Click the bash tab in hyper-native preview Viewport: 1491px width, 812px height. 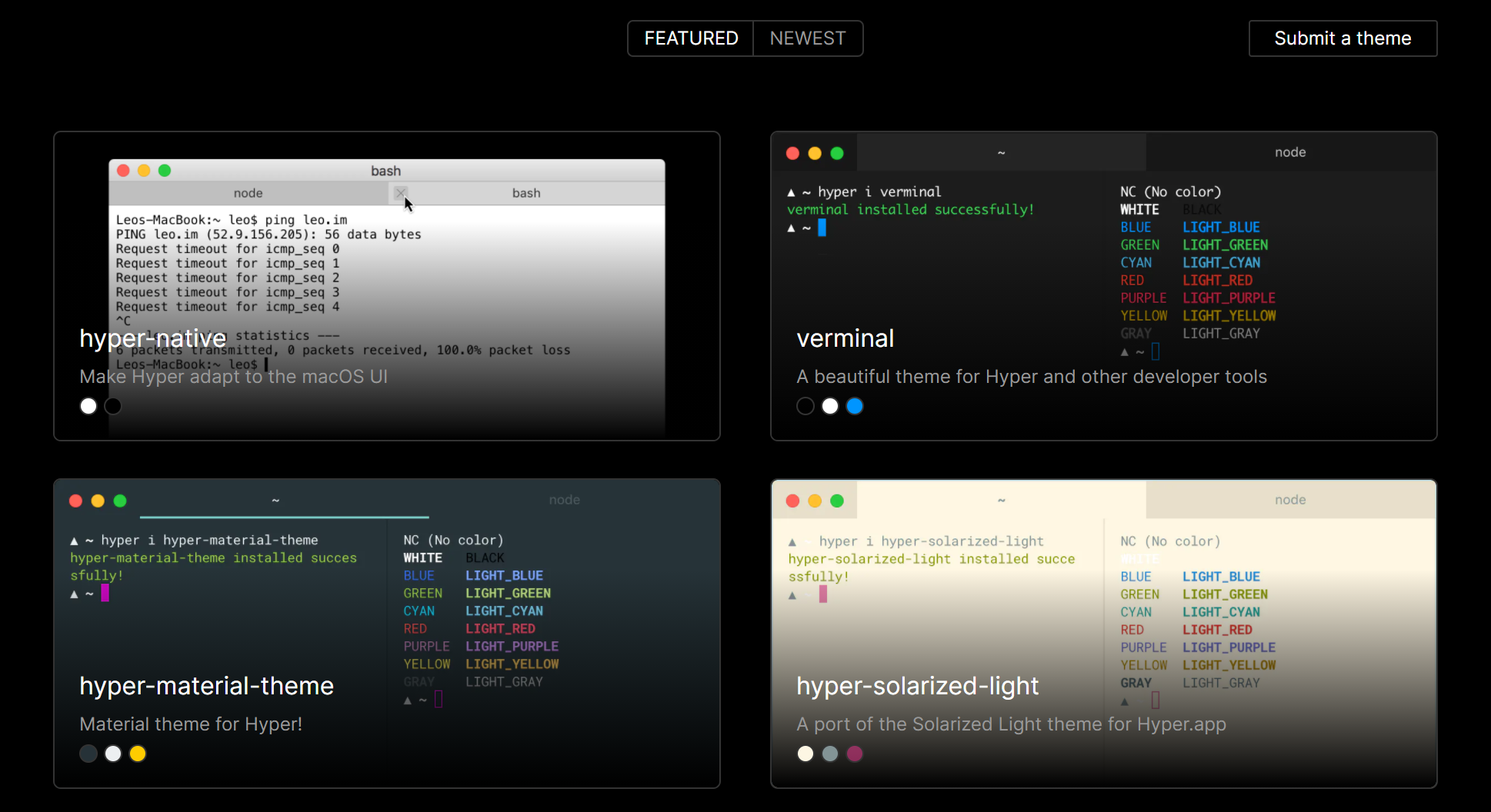(x=526, y=193)
